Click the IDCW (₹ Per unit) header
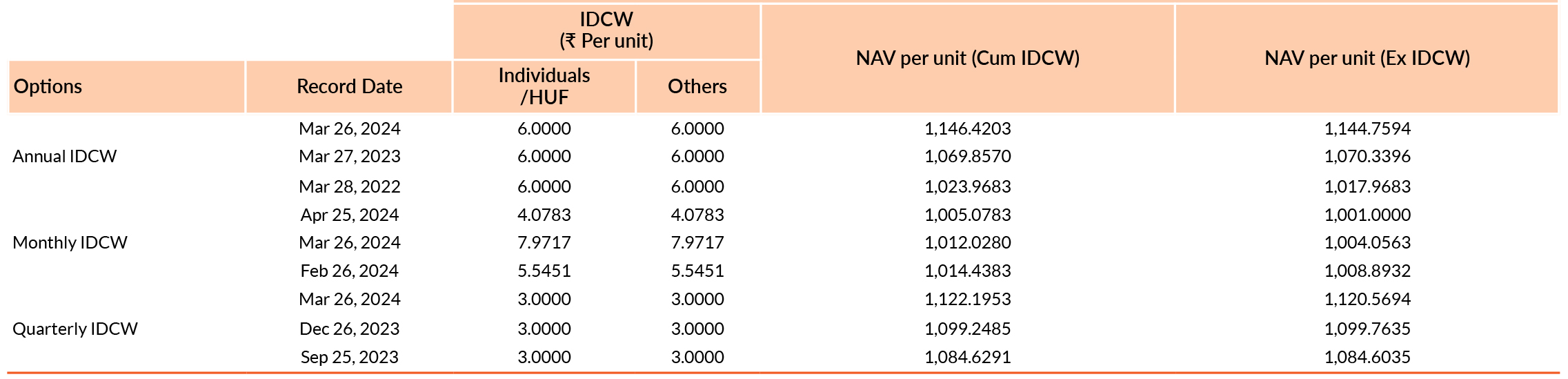Screen dimensions: 1568x379 (606, 31)
